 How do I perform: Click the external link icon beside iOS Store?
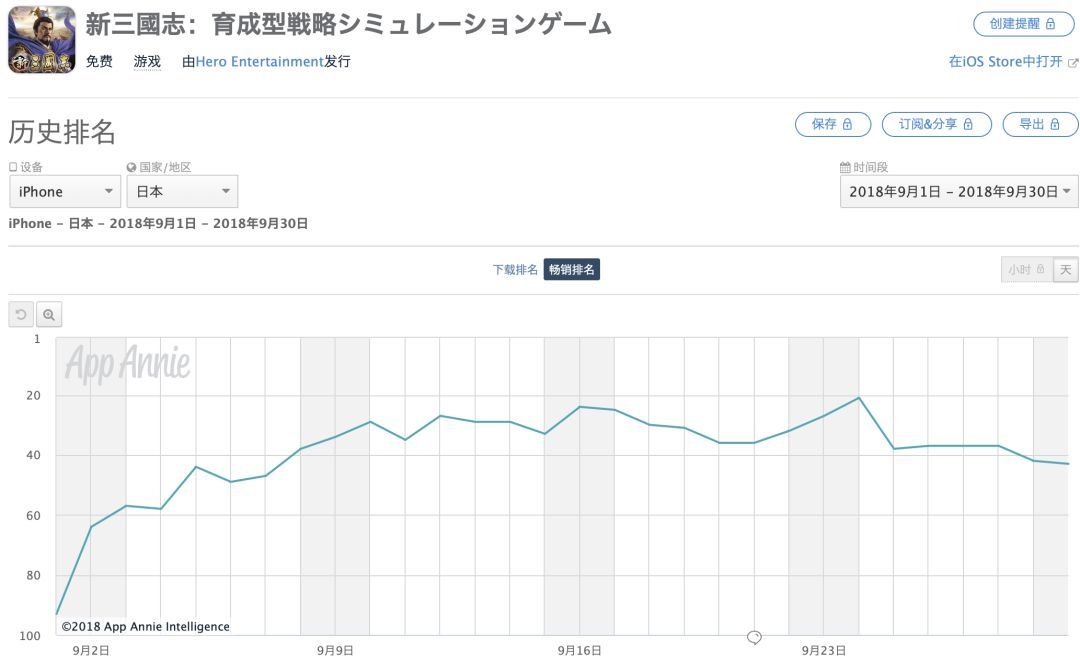click(1073, 62)
